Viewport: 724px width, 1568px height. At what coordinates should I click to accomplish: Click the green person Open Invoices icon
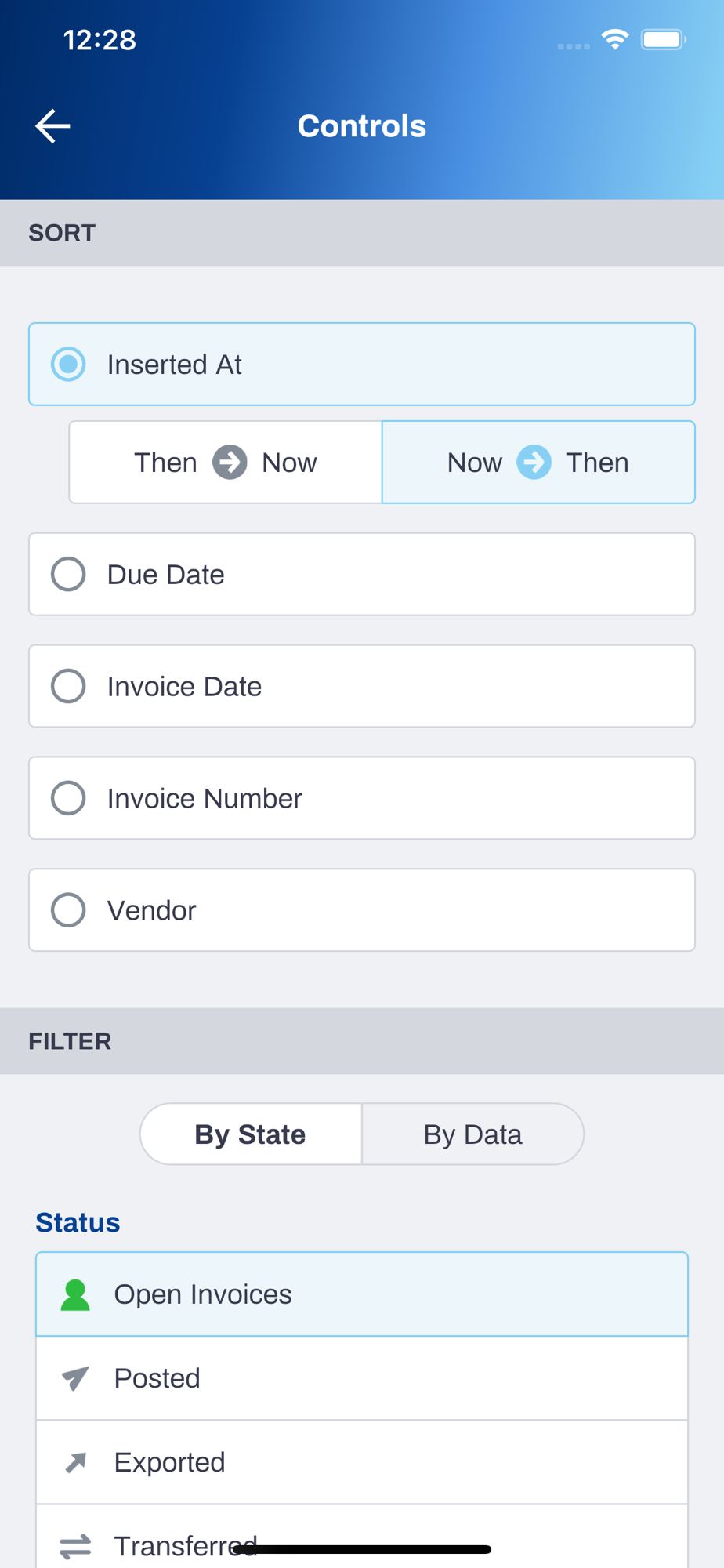75,1294
